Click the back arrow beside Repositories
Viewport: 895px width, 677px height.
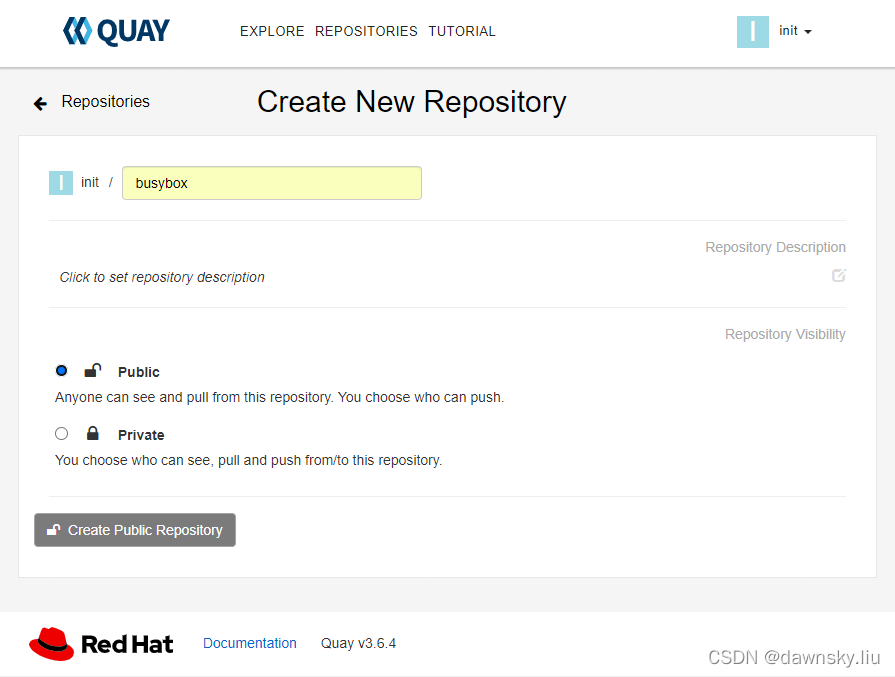click(40, 103)
